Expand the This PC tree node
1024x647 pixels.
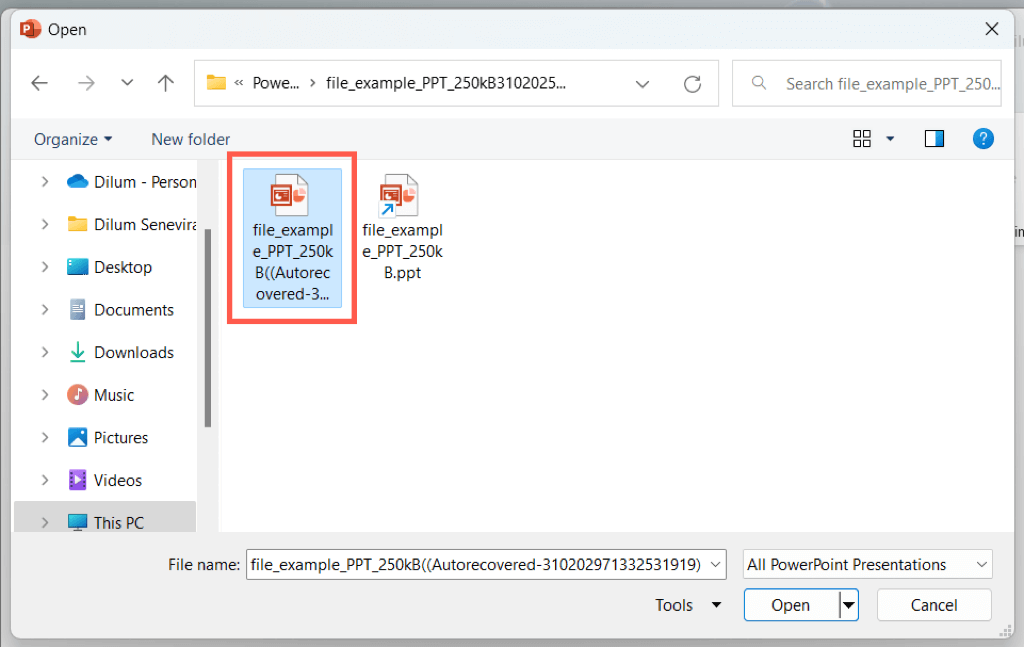[x=45, y=522]
